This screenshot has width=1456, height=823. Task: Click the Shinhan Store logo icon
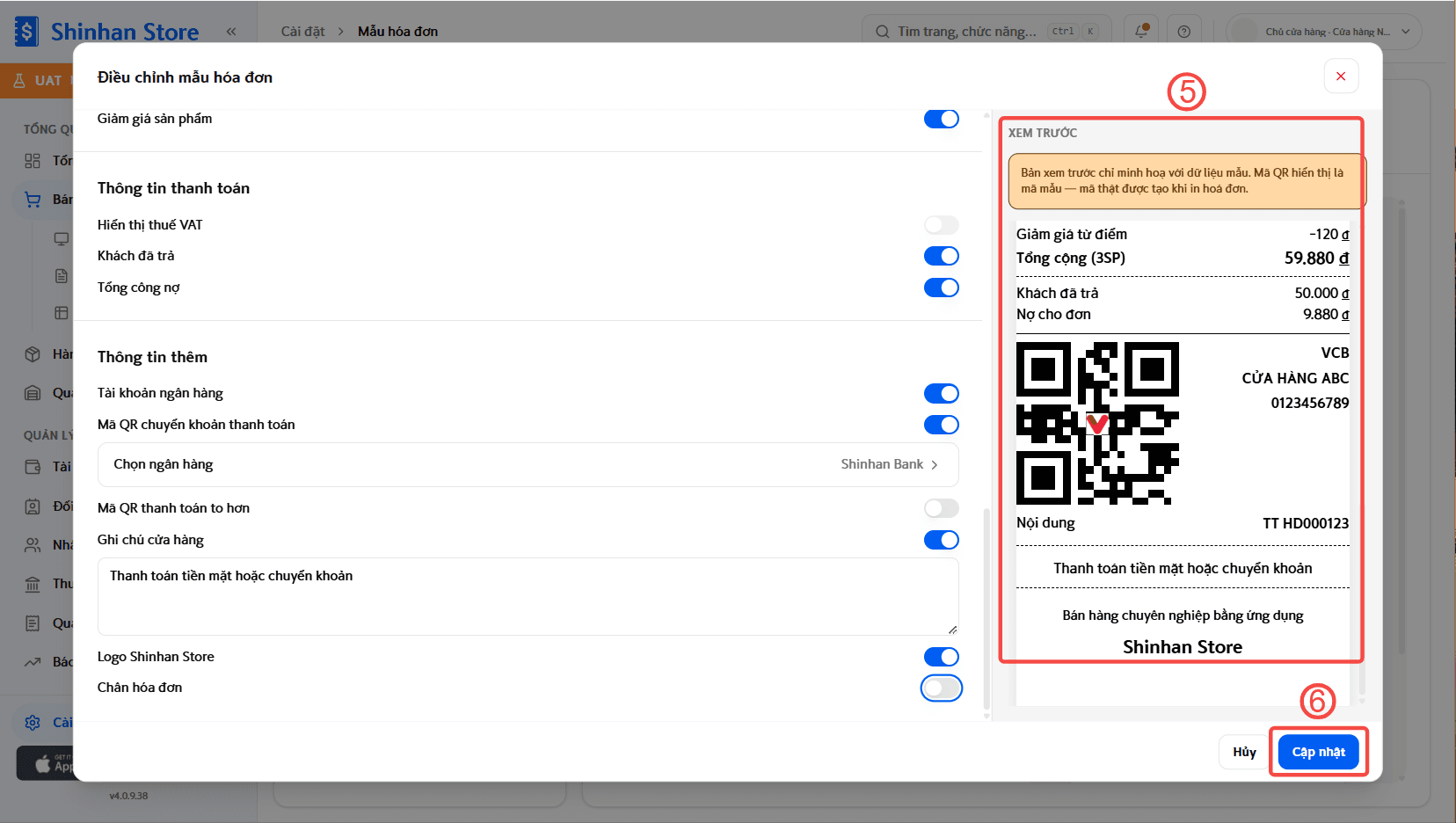point(26,32)
